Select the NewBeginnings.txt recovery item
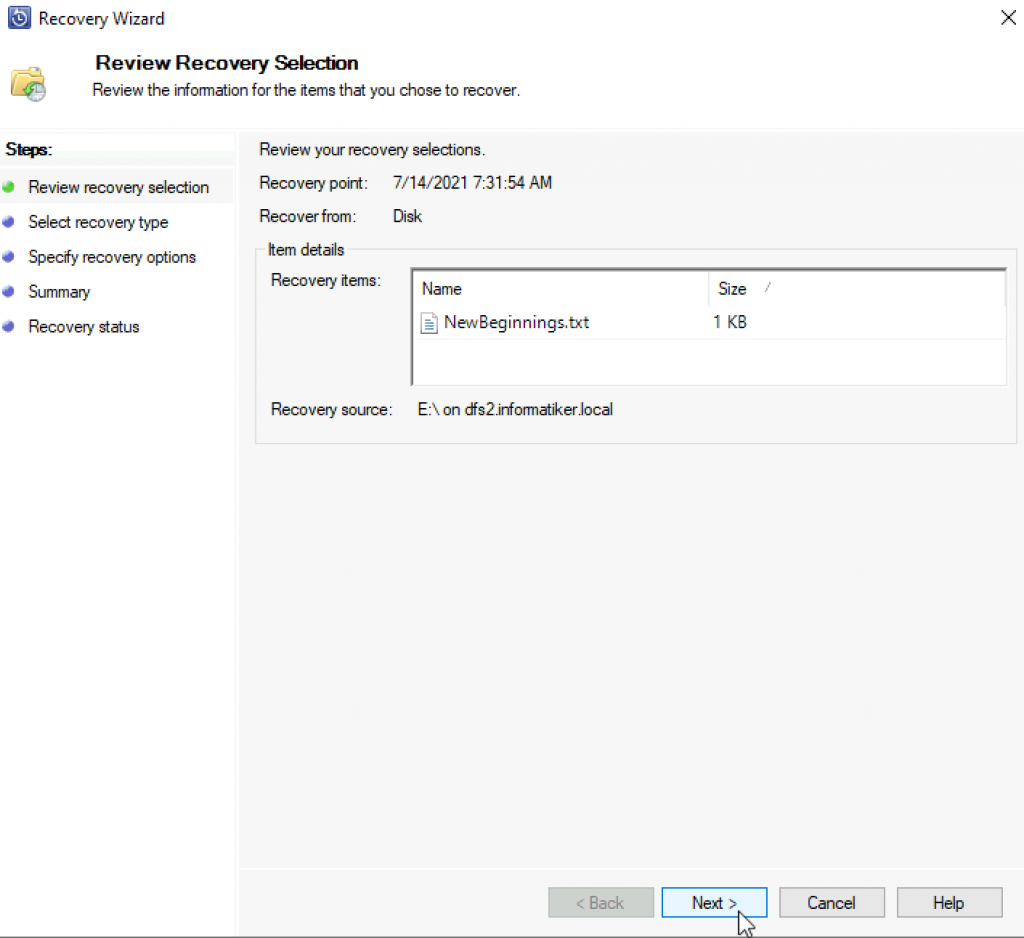Viewport: 1024px width, 938px height. 516,322
